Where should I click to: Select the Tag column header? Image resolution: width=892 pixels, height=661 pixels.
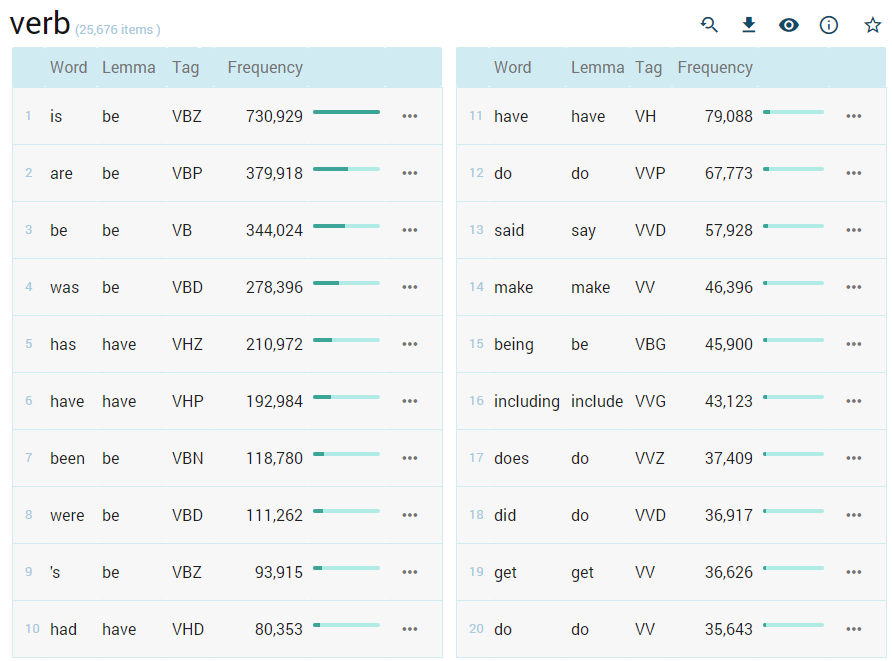(x=184, y=67)
